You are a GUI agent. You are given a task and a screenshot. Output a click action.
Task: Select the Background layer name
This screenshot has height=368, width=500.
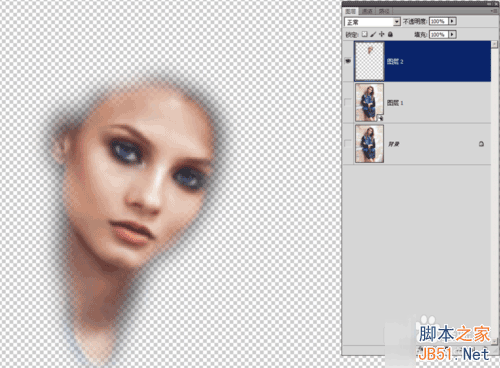click(394, 144)
